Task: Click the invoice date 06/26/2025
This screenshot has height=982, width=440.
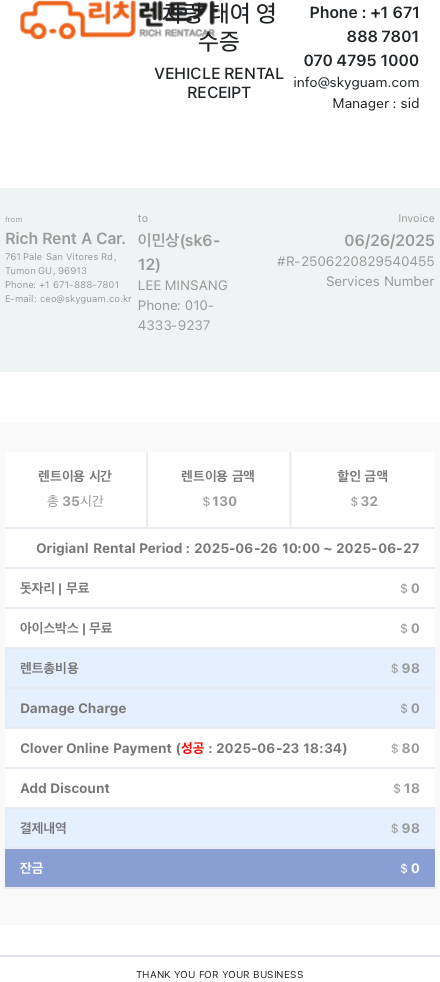Action: (x=389, y=241)
